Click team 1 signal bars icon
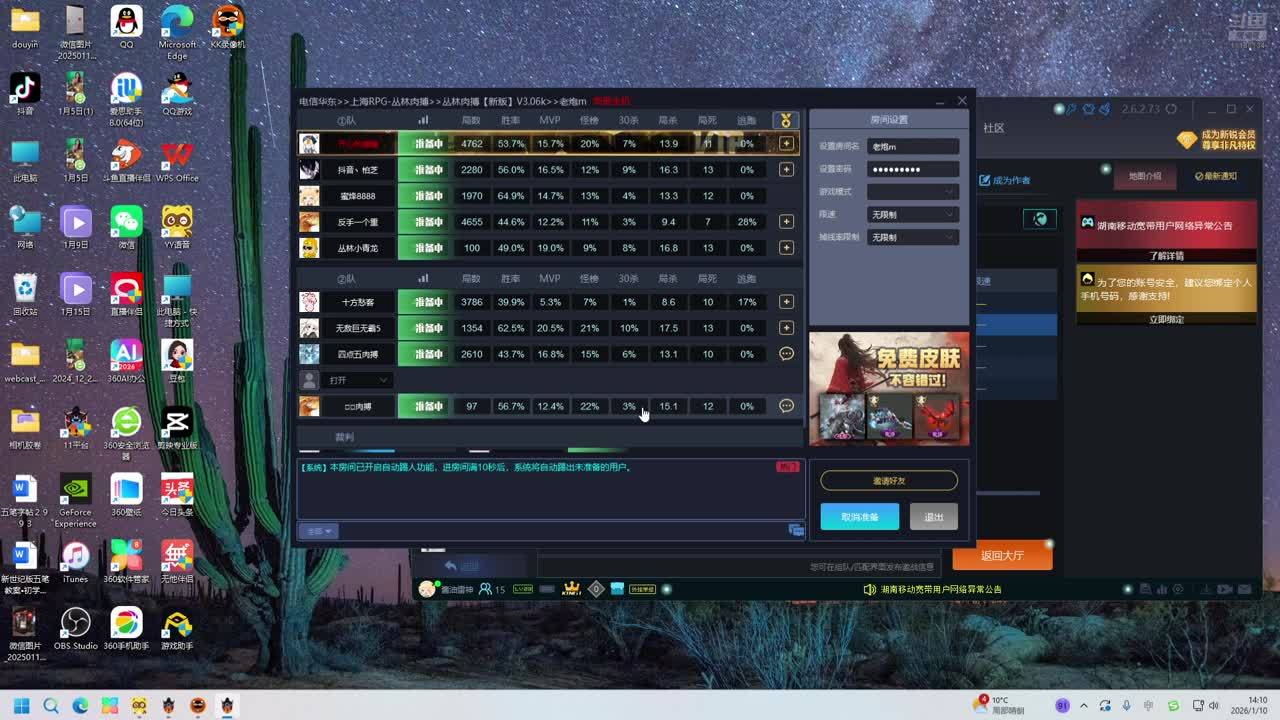This screenshot has width=1280, height=720. pos(423,120)
